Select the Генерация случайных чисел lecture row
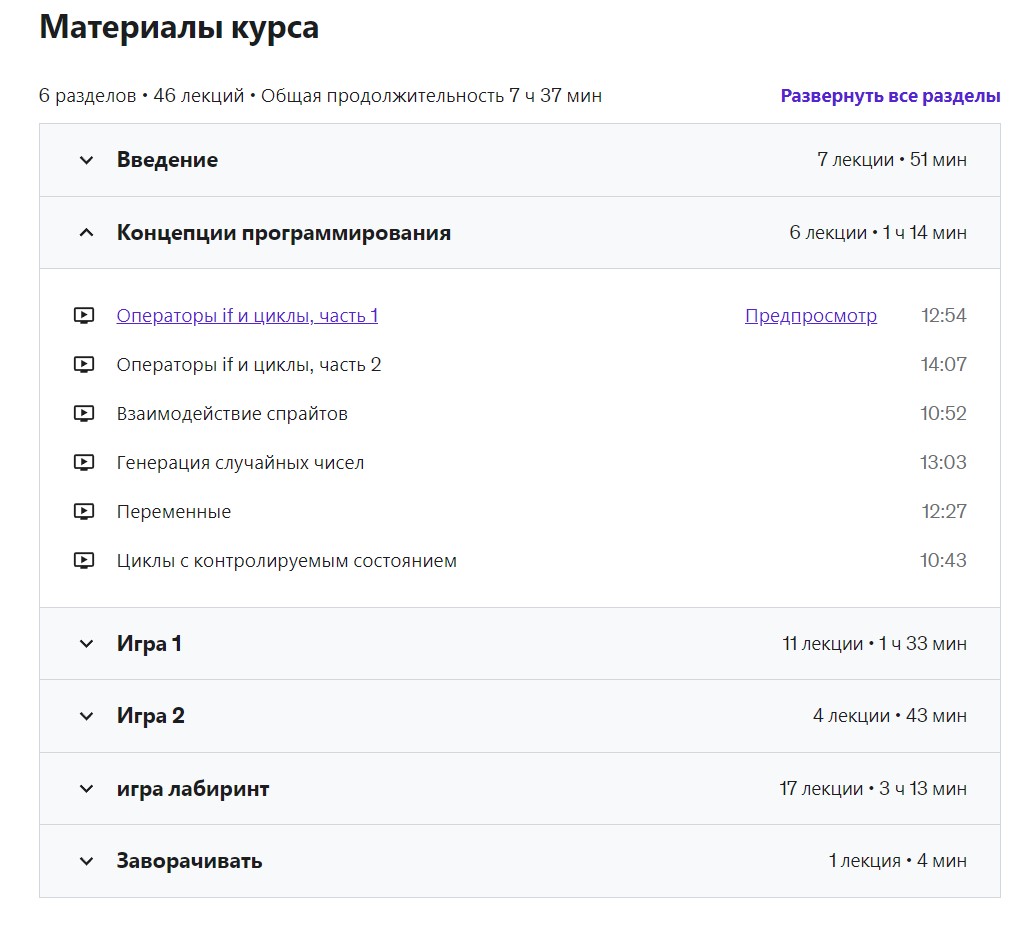 [242, 462]
